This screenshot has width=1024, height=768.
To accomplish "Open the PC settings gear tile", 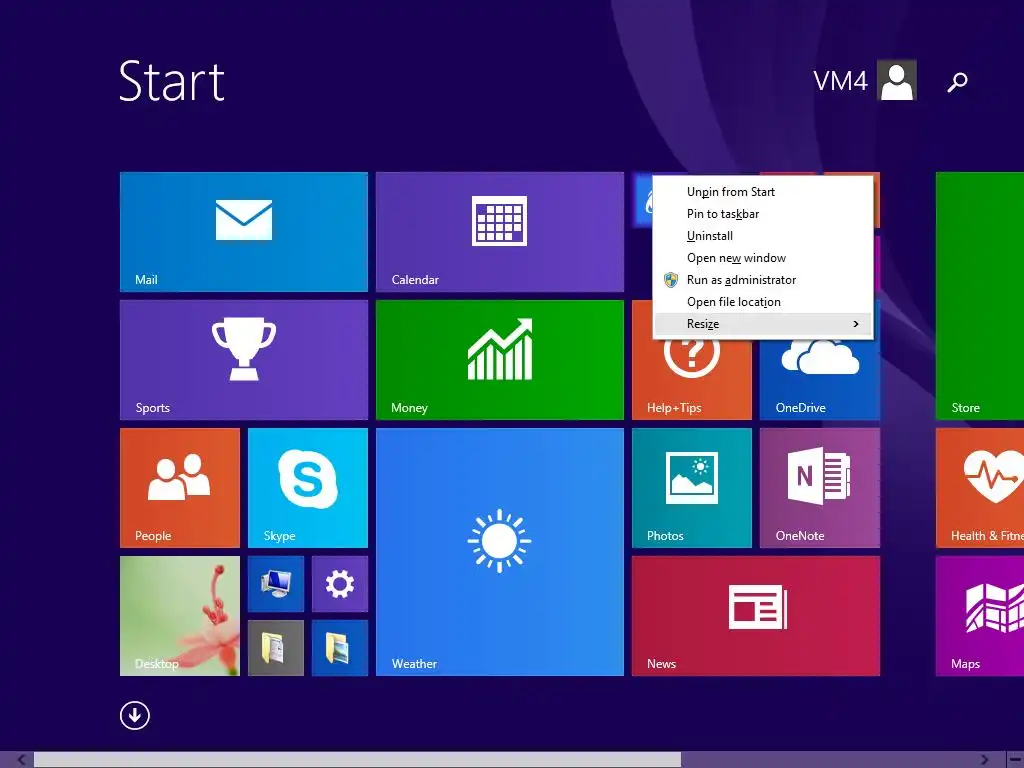I will click(340, 584).
